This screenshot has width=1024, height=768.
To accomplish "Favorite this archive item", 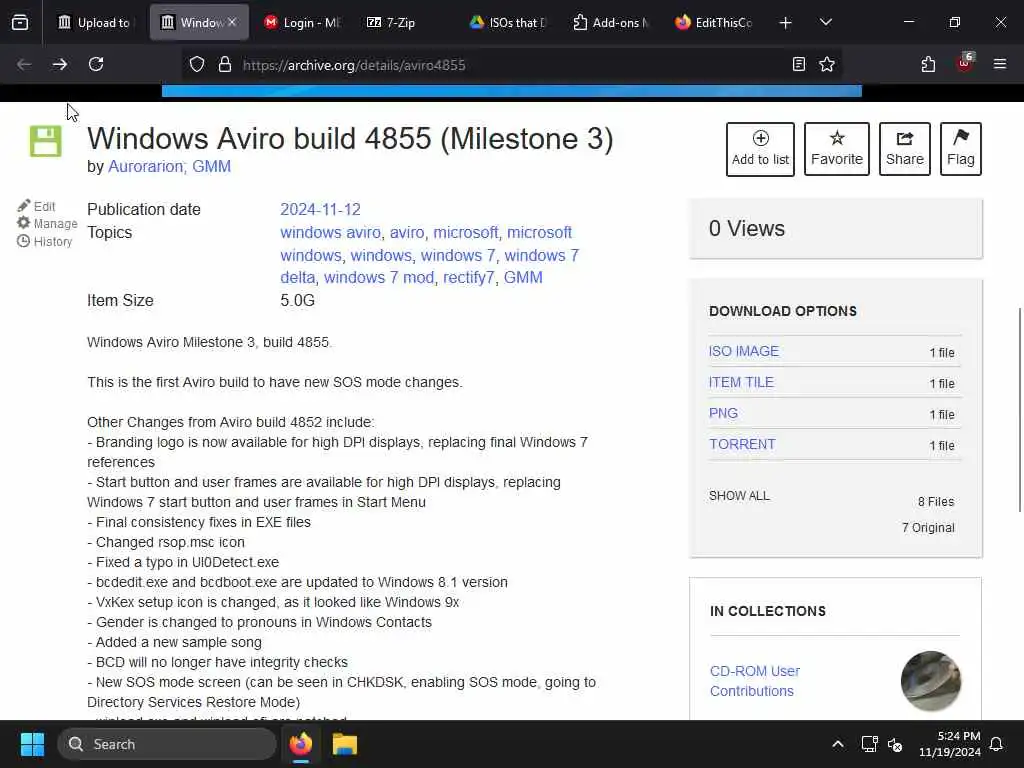I will [837, 149].
